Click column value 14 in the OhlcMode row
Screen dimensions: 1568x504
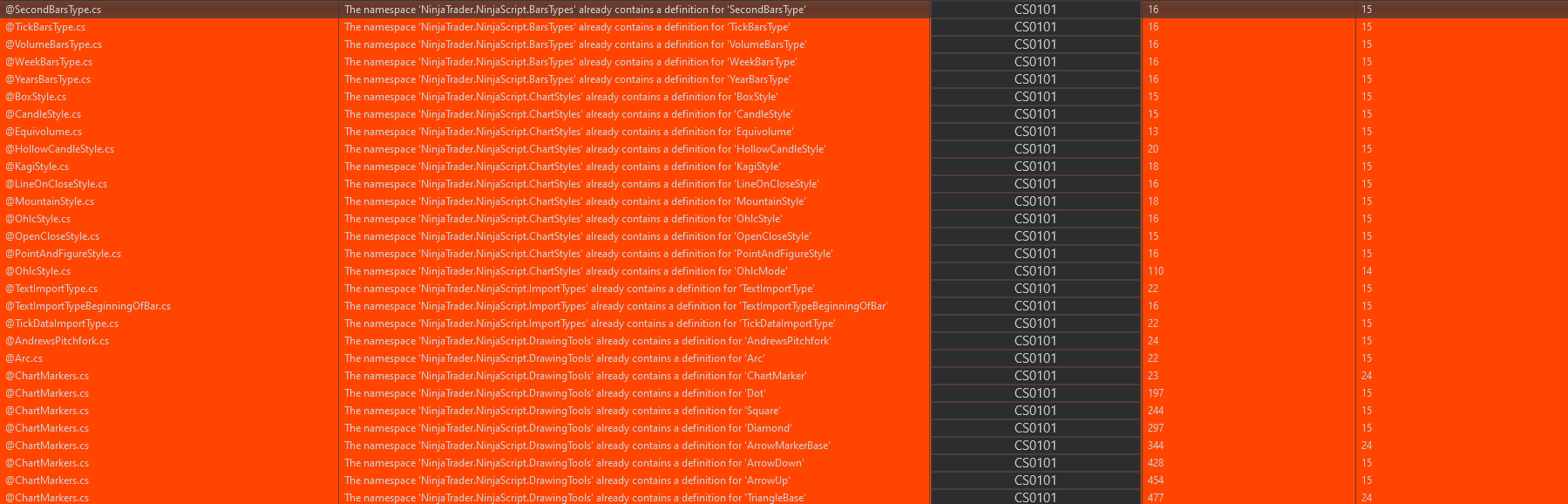pyautogui.click(x=1367, y=271)
